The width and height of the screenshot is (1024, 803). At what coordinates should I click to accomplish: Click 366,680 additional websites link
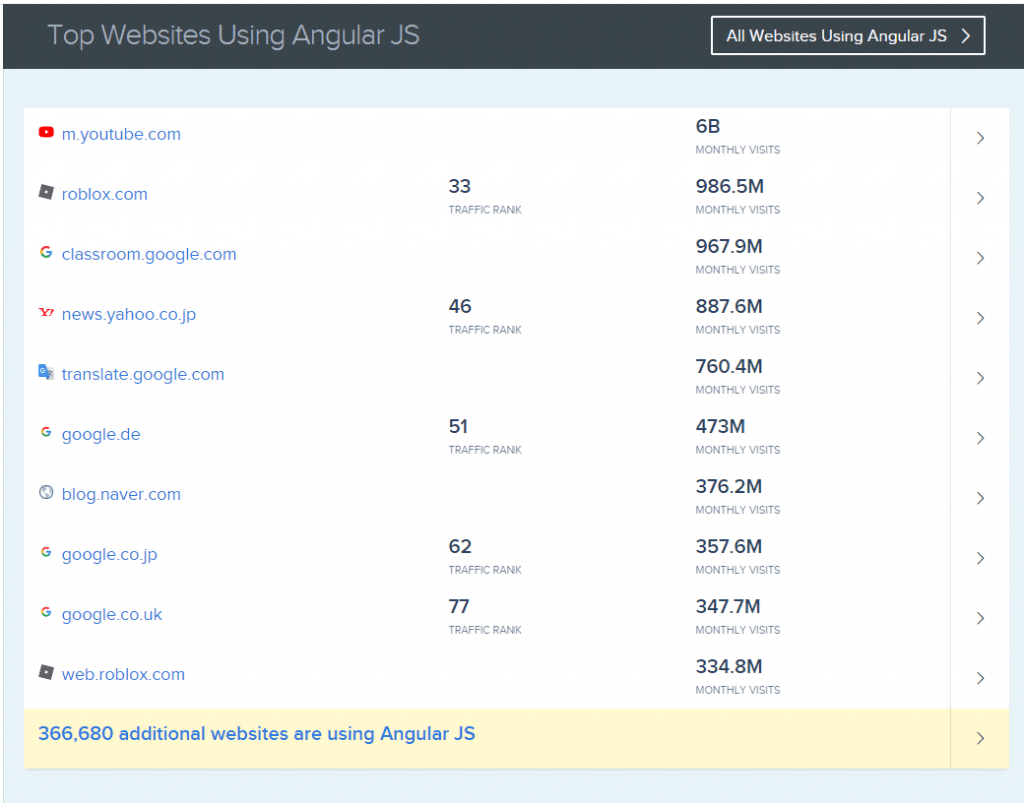[x=256, y=734]
